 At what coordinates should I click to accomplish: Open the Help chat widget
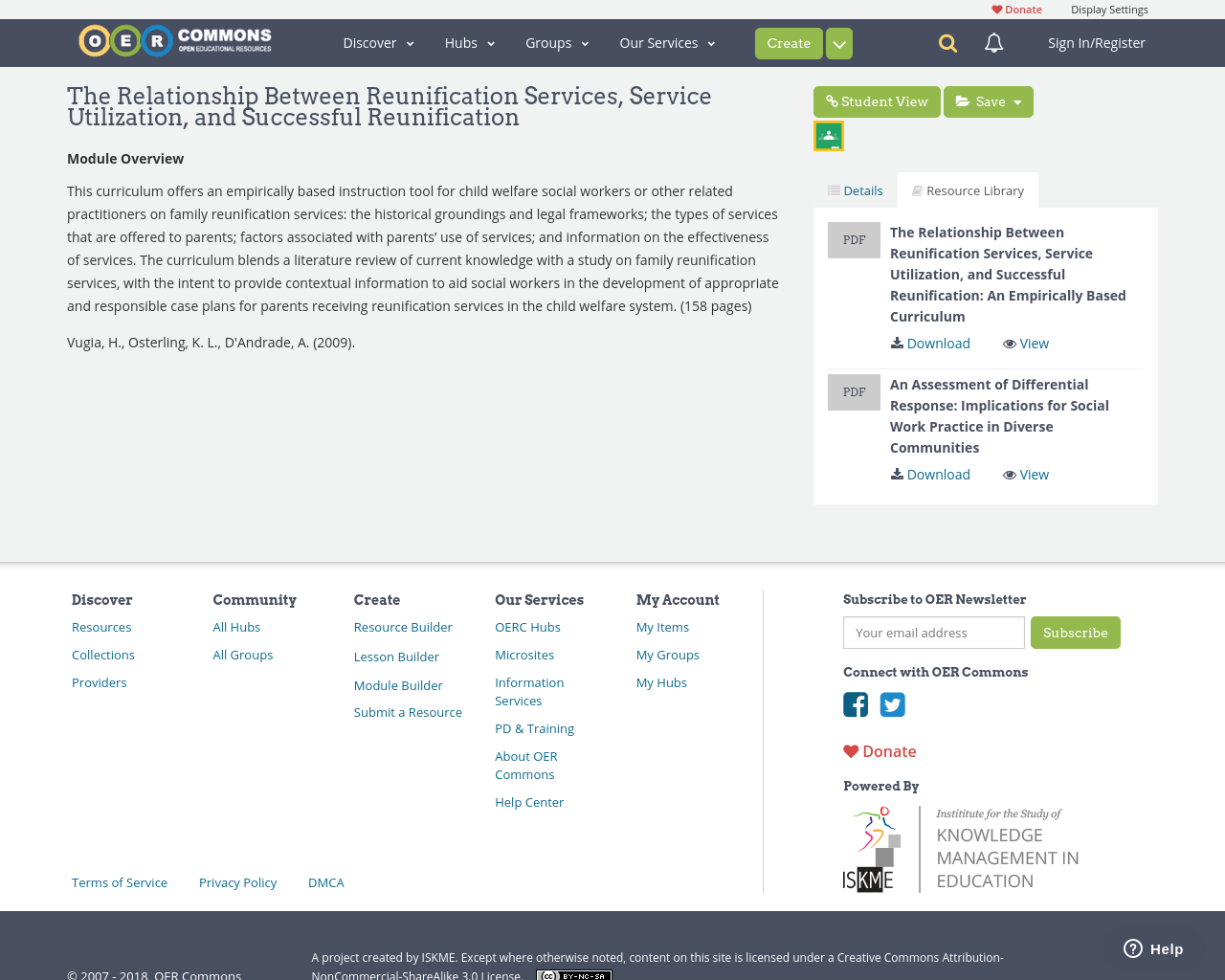1152,947
